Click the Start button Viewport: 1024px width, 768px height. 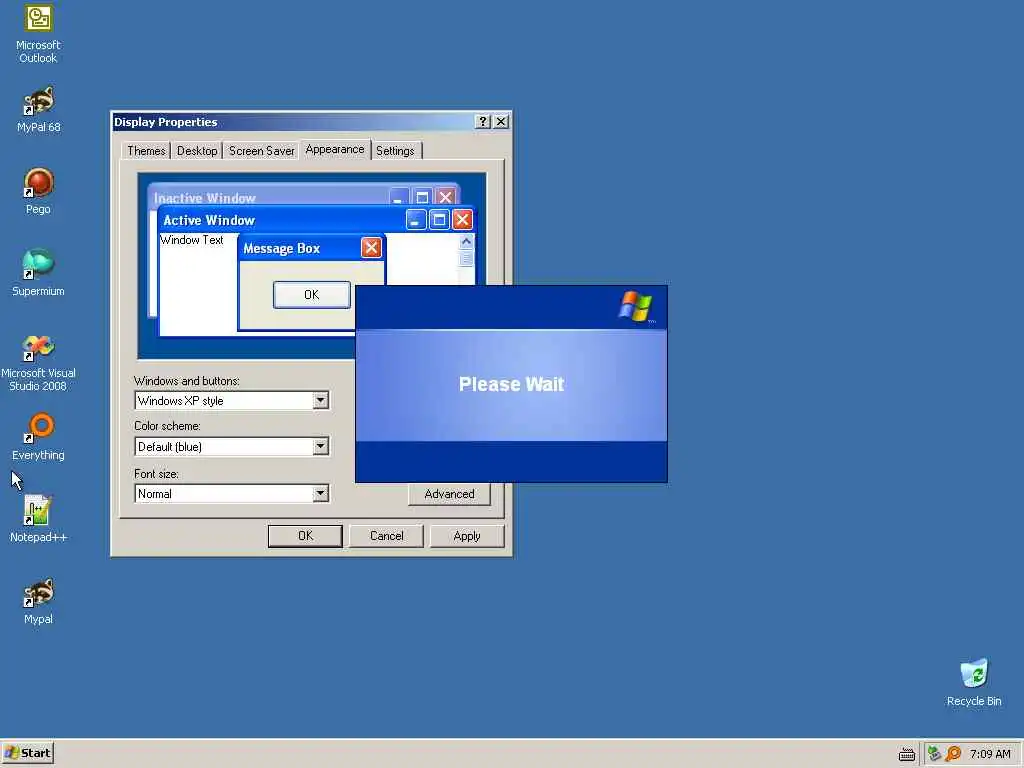click(x=27, y=753)
